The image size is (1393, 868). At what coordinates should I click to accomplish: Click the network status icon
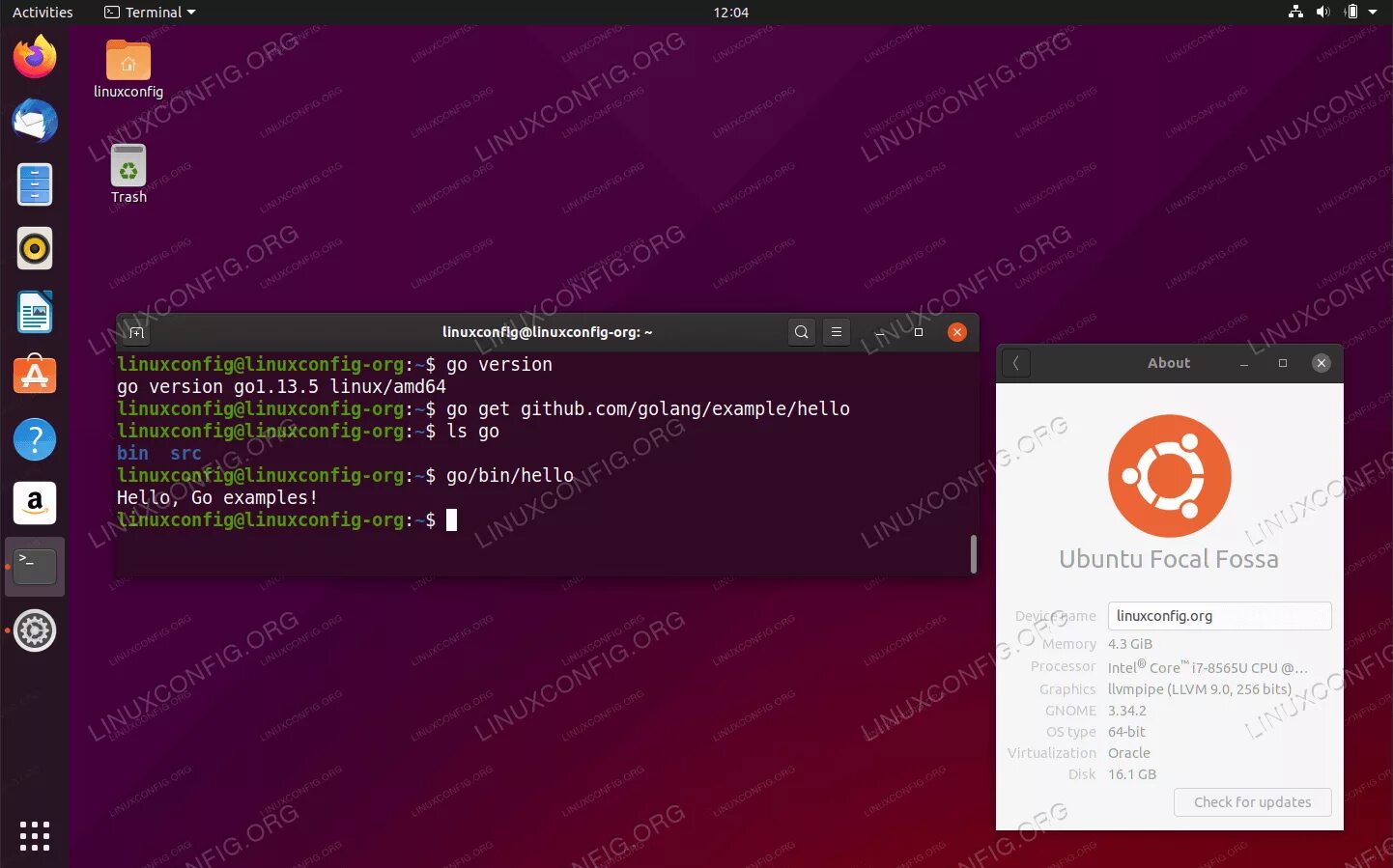click(x=1296, y=12)
